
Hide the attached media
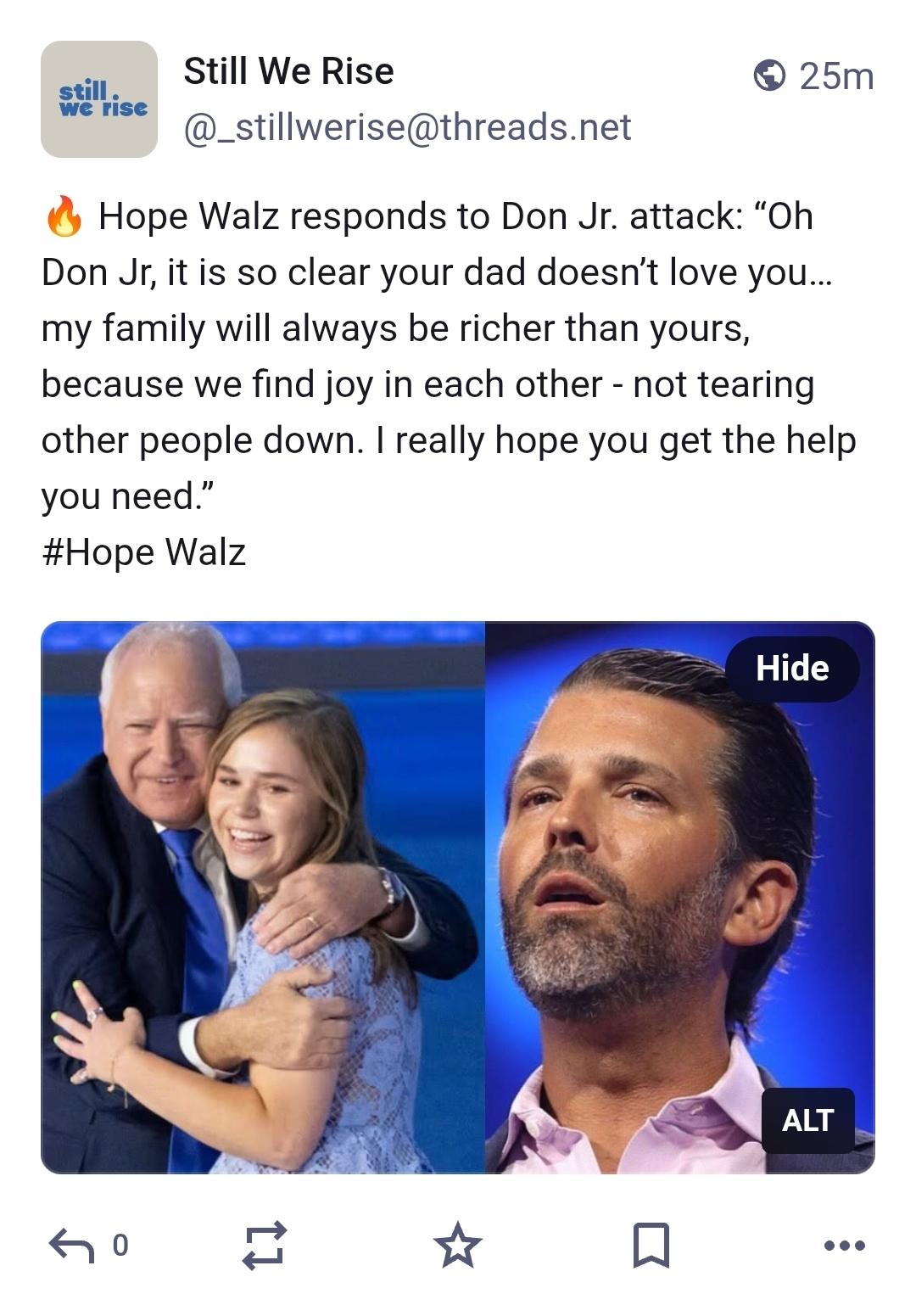point(792,669)
